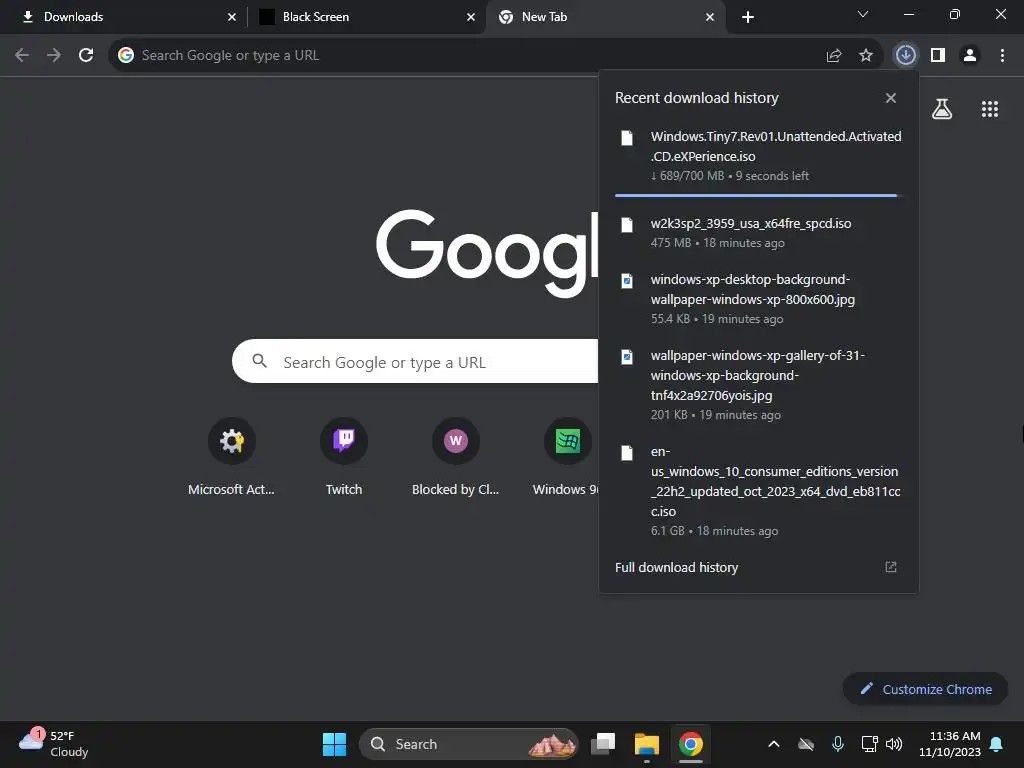Close the Downloads tab
Screen dimensions: 1024x768
coord(232,17)
